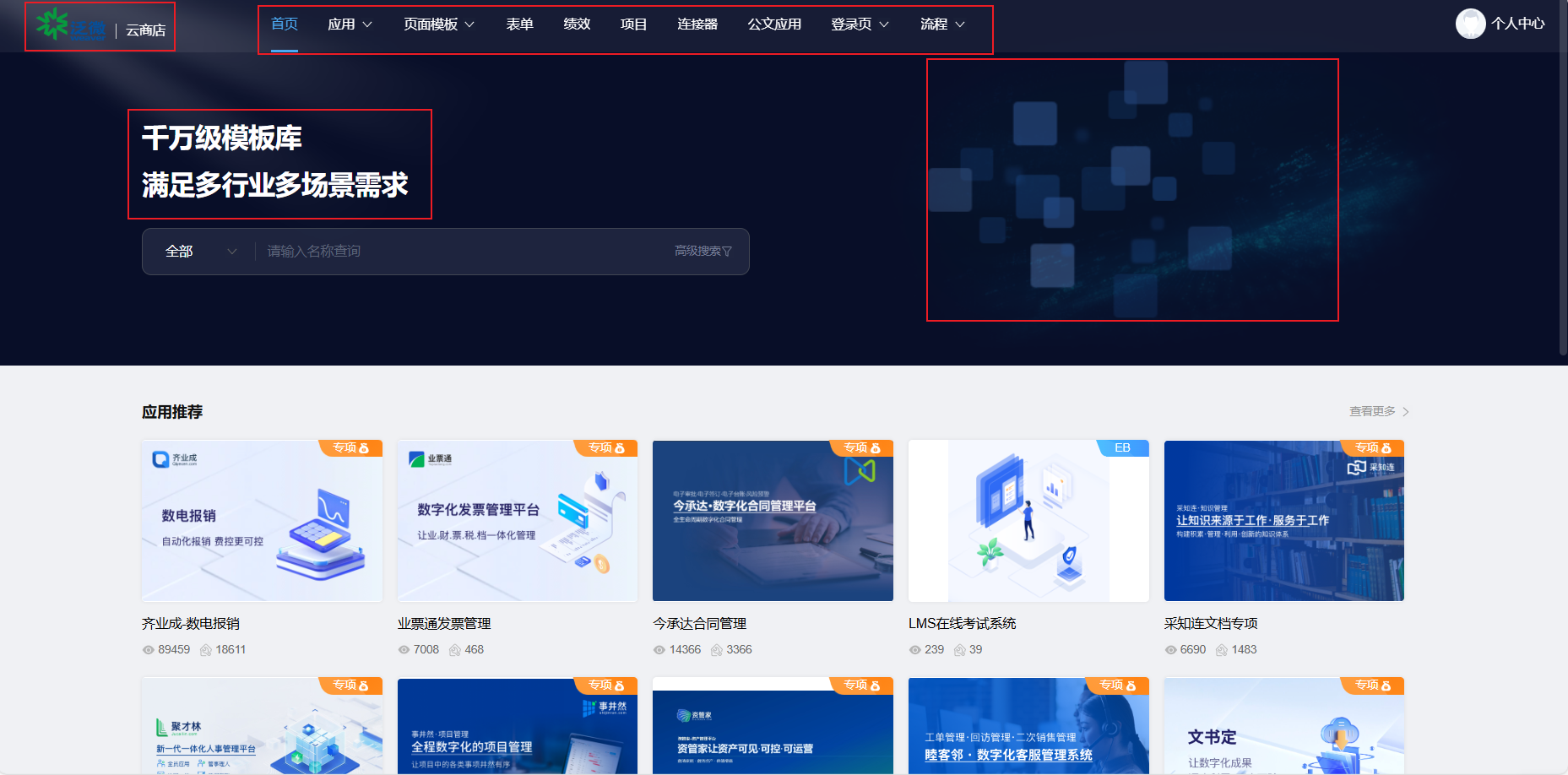1568x775 pixels.
Task: Click view-count eye icon under 齐业成-数电报销
Action: 149,650
